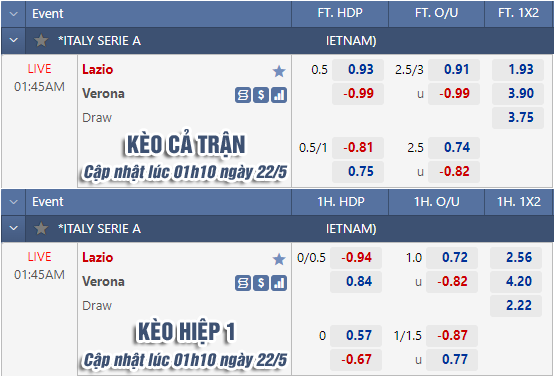The image size is (554, 377).
Task: Collapse the Italy Serie A league row in full-time table
Action: tap(13, 40)
